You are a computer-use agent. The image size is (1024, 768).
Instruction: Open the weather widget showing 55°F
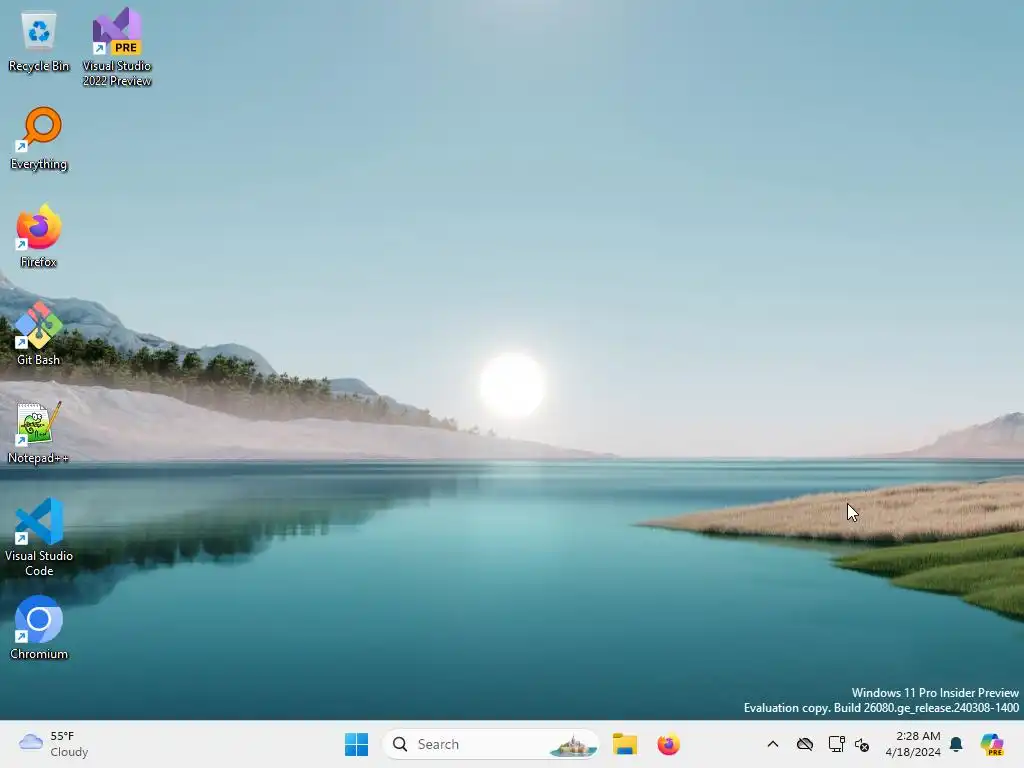(54, 744)
